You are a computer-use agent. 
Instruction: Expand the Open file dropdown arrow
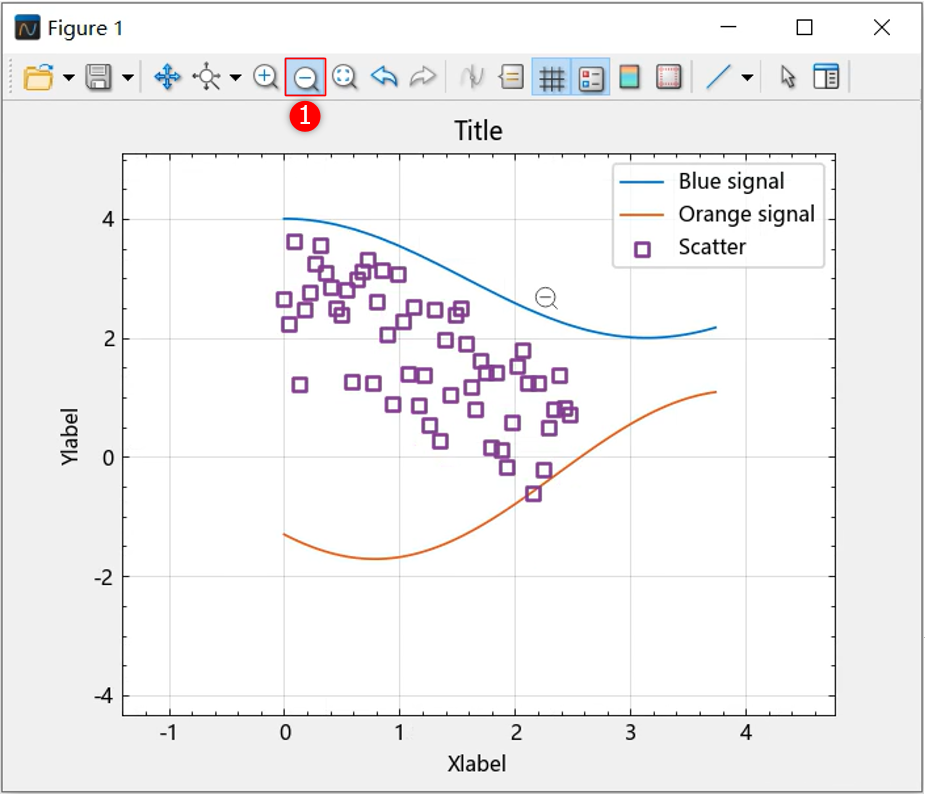coord(68,78)
